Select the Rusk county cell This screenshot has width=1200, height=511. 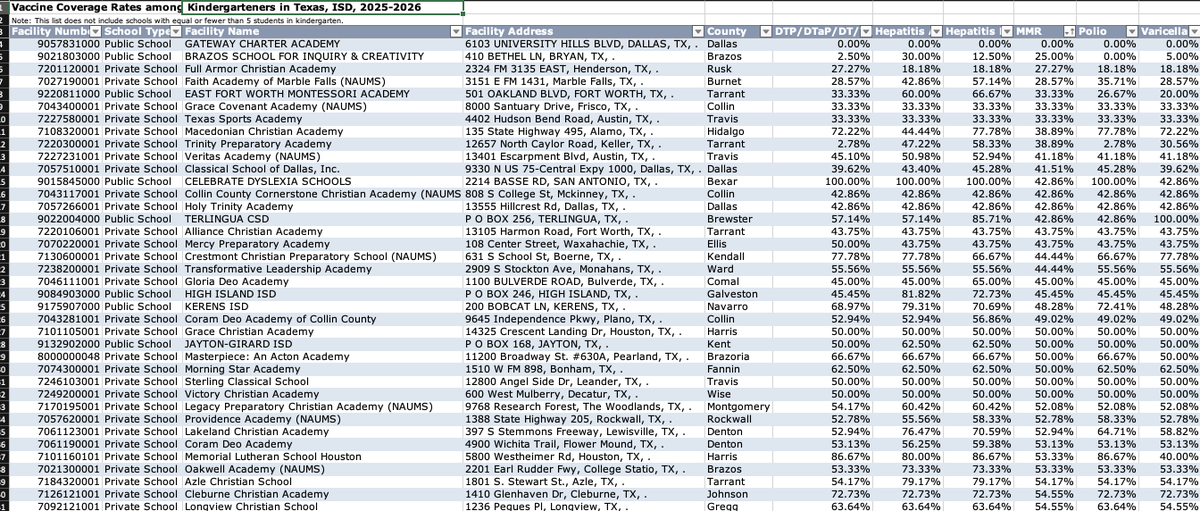coord(738,70)
